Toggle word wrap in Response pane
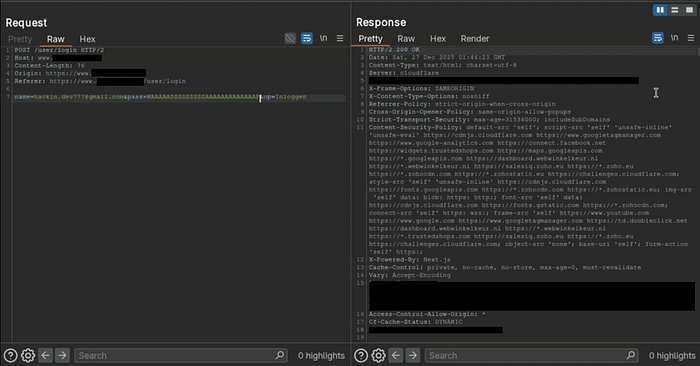This screenshot has width=700, height=366. (658, 38)
